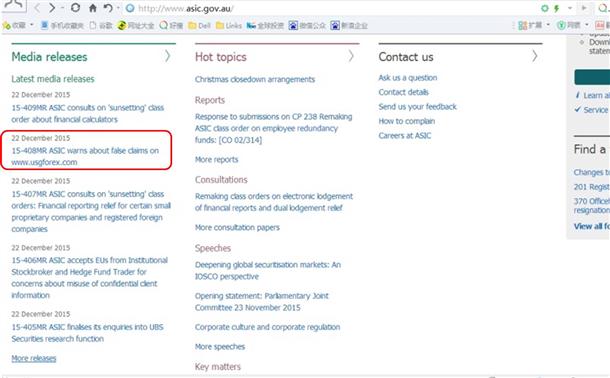Open dropdown arrow next to address bar tools
The width and height of the screenshot is (610, 378).
tap(570, 8)
